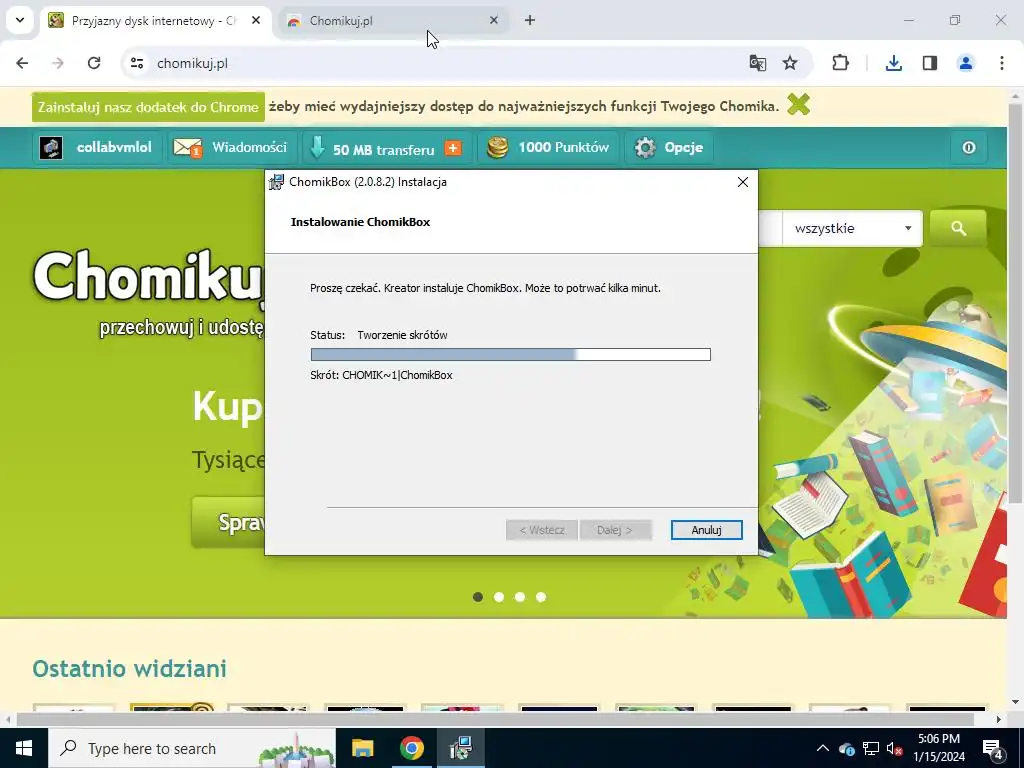This screenshot has width=1024, height=768.
Task: Switch to the Chomikuj.pl browser tab
Action: [394, 21]
